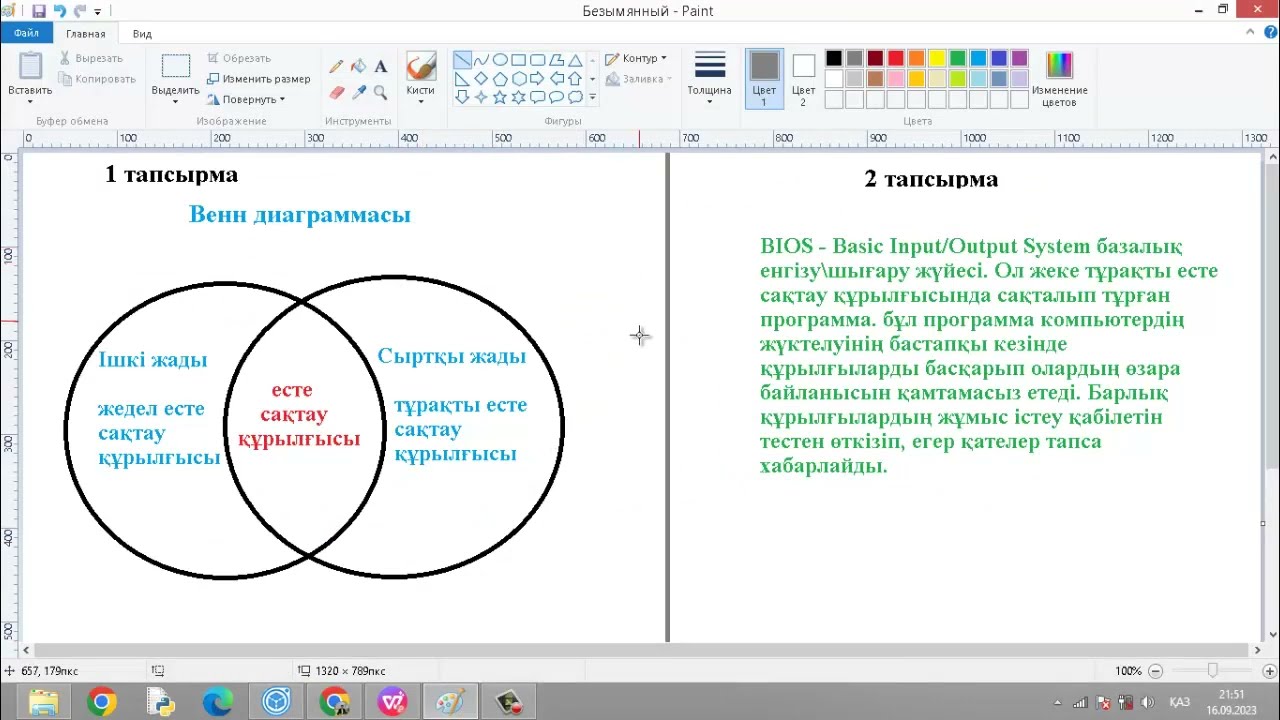Click the horizontal scrollbar track
The width and height of the screenshot is (1280, 720).
[640, 650]
